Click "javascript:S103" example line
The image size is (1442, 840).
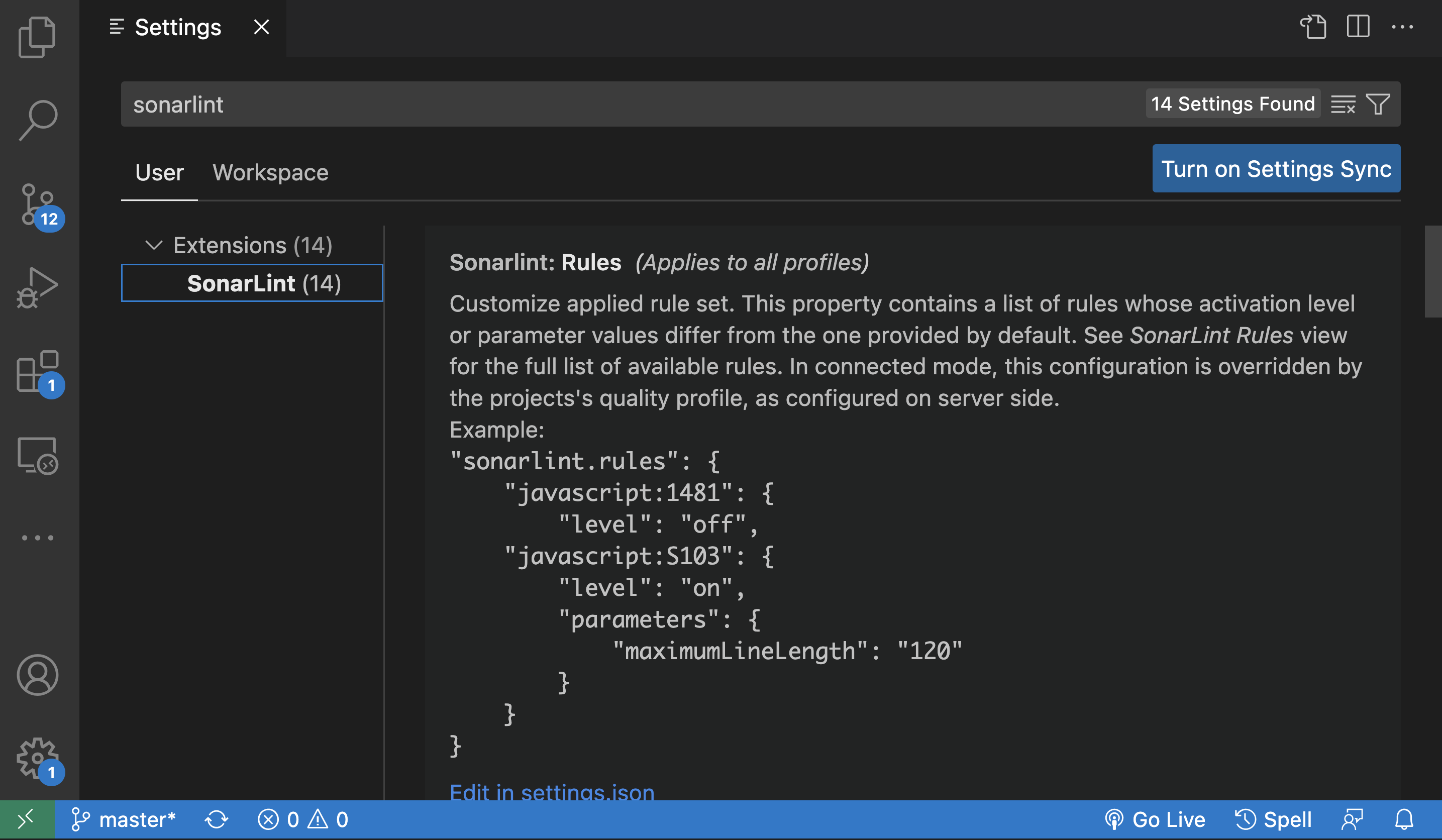tap(639, 556)
